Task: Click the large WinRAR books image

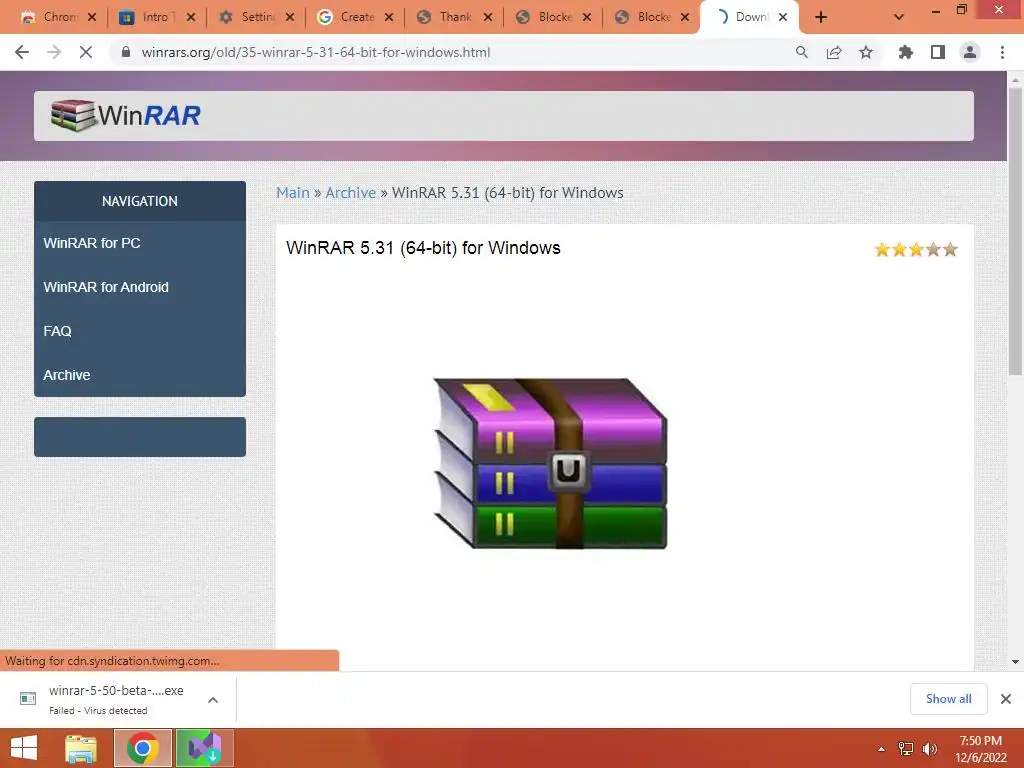Action: 551,463
